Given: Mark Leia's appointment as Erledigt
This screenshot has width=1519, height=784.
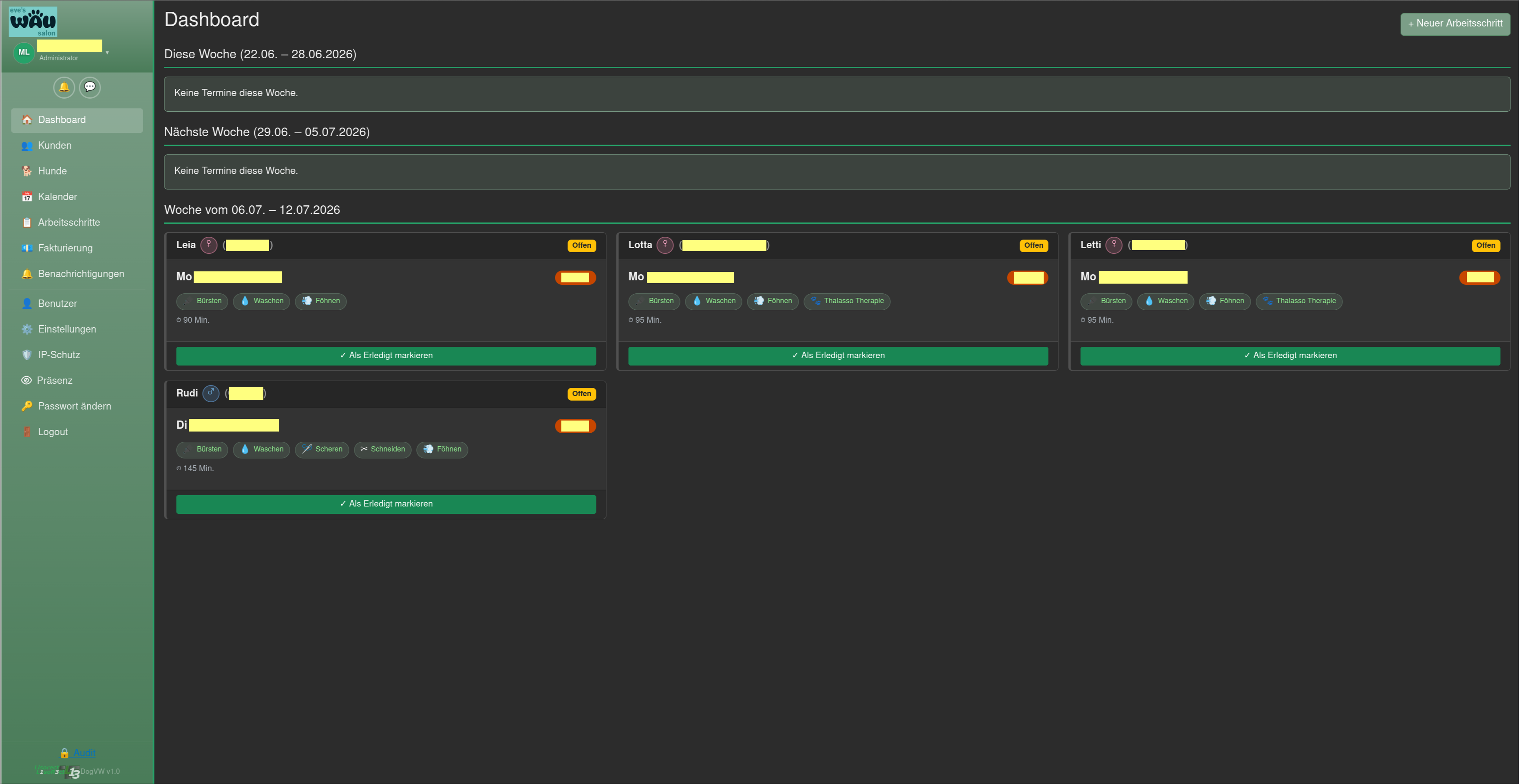Looking at the screenshot, I should tap(386, 355).
